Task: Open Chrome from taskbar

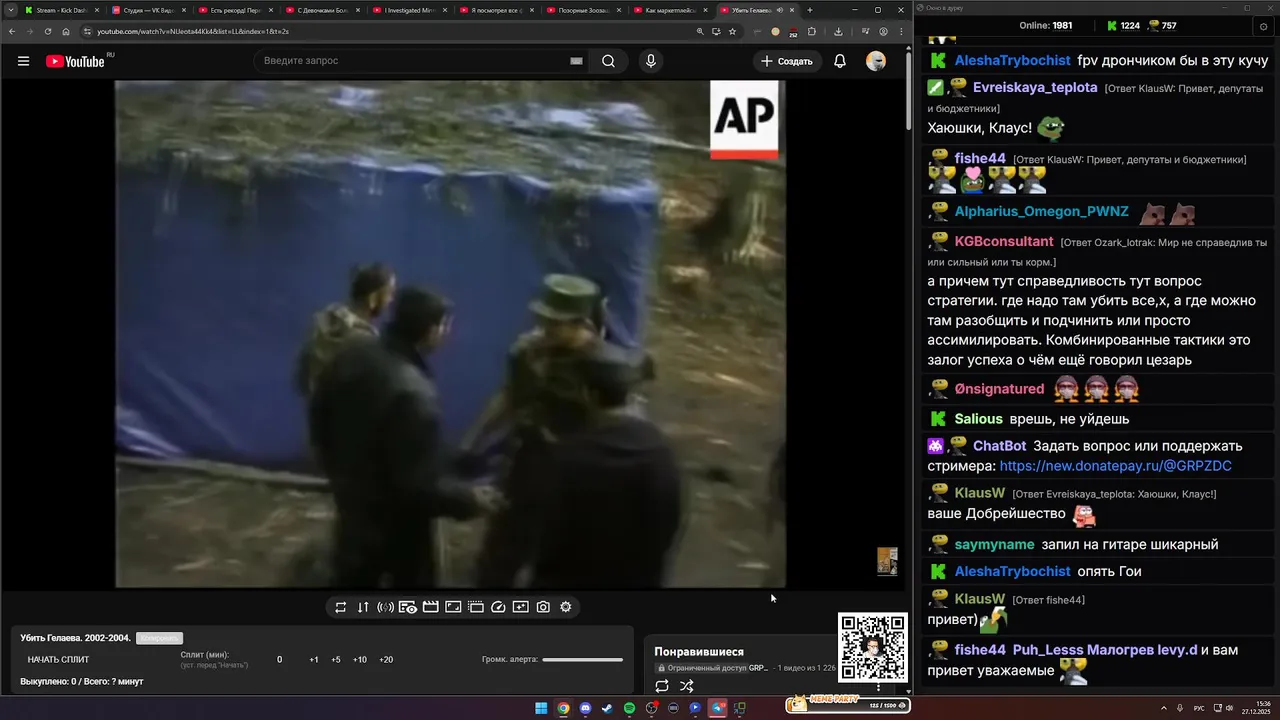Action: 563,708
